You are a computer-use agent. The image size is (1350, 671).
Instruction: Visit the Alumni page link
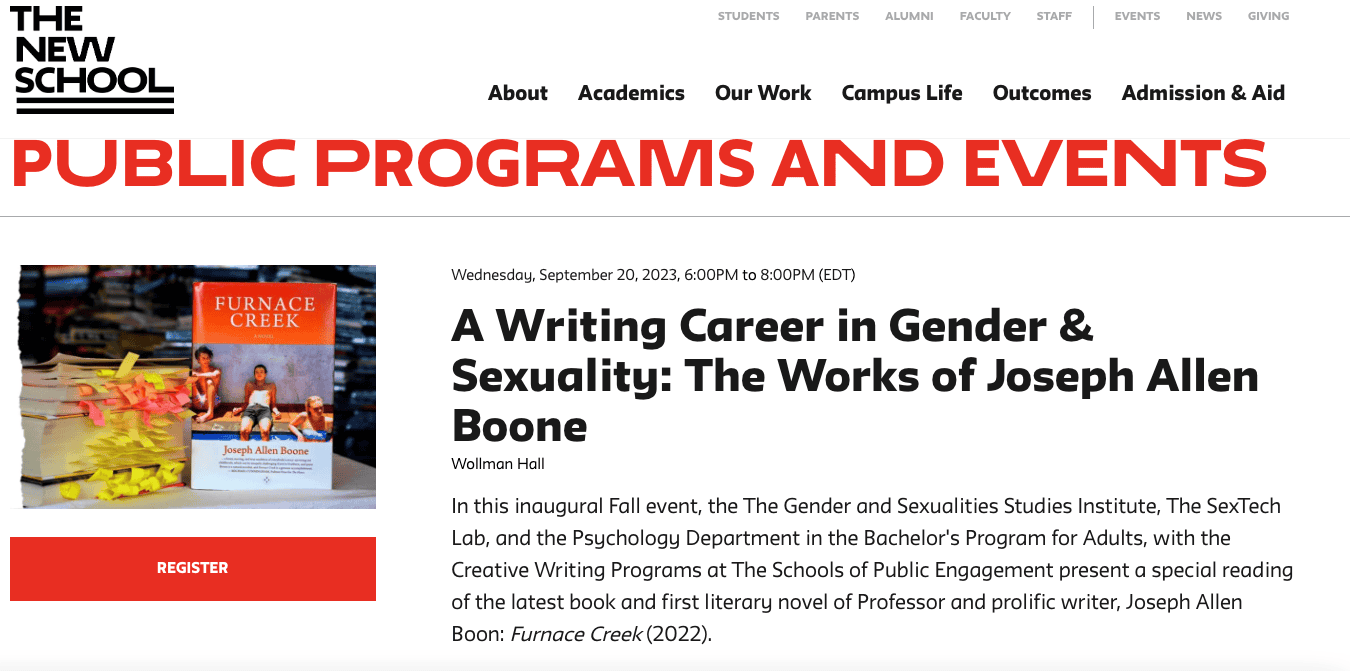click(x=909, y=16)
